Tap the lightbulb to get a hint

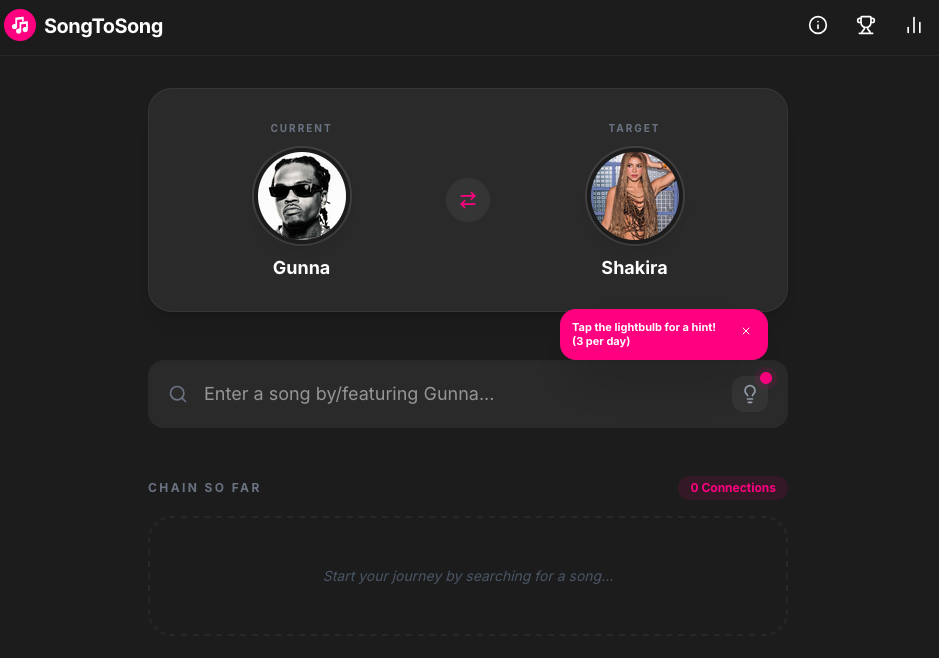tap(749, 394)
